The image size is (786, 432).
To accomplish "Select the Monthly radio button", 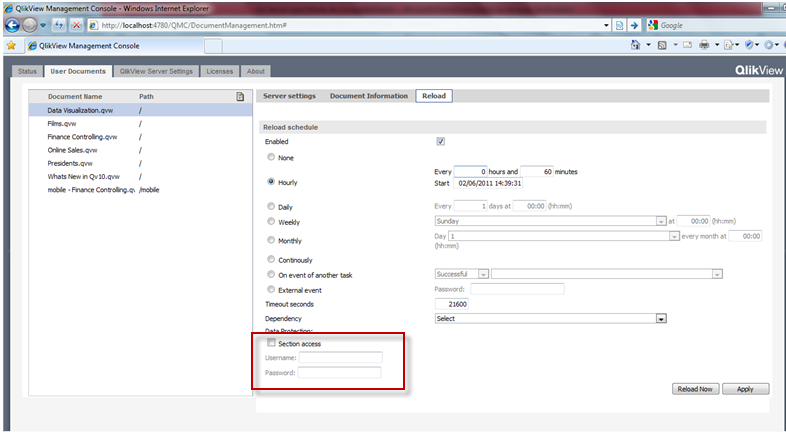I will pos(271,240).
